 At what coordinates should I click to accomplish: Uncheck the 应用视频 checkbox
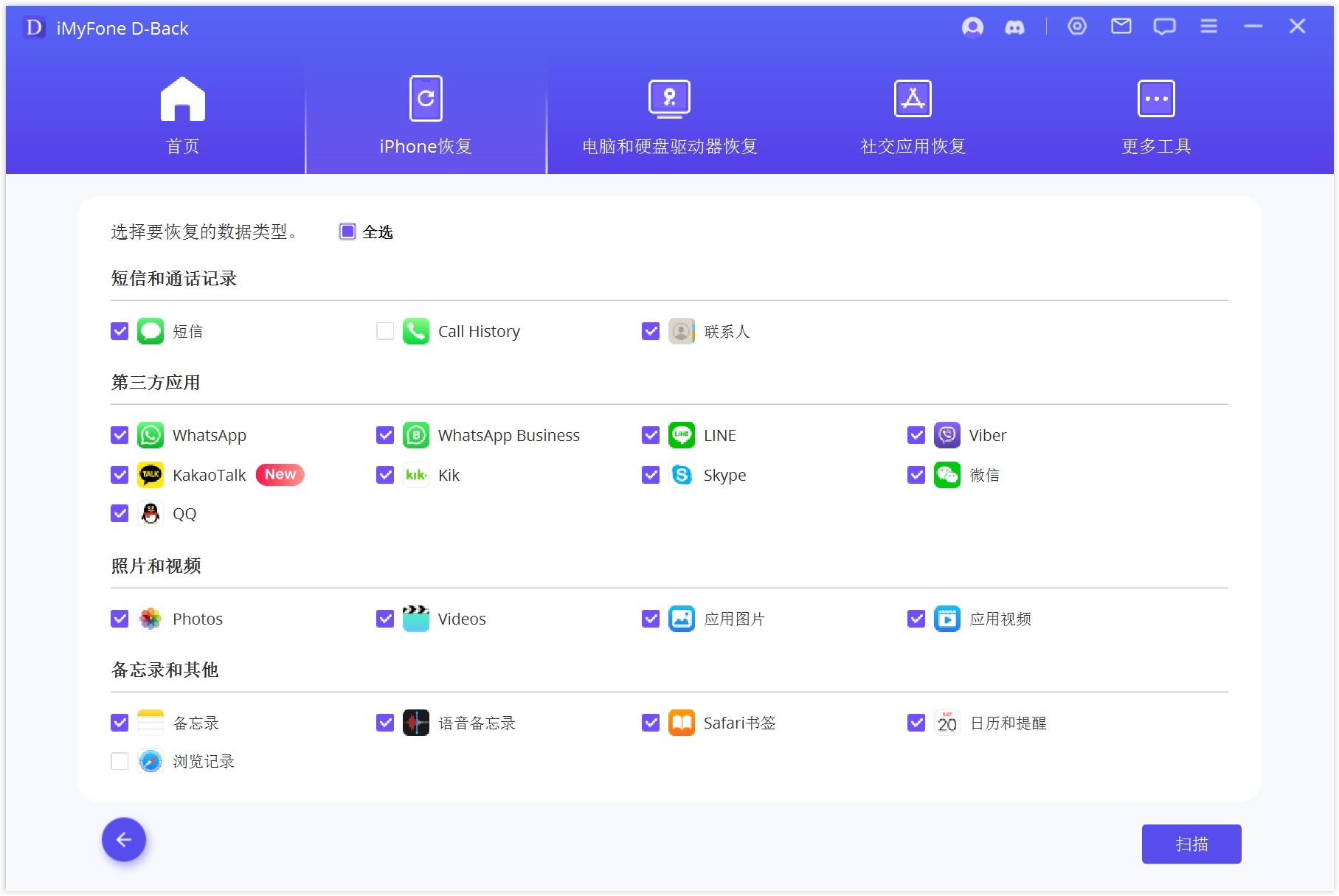coord(916,619)
